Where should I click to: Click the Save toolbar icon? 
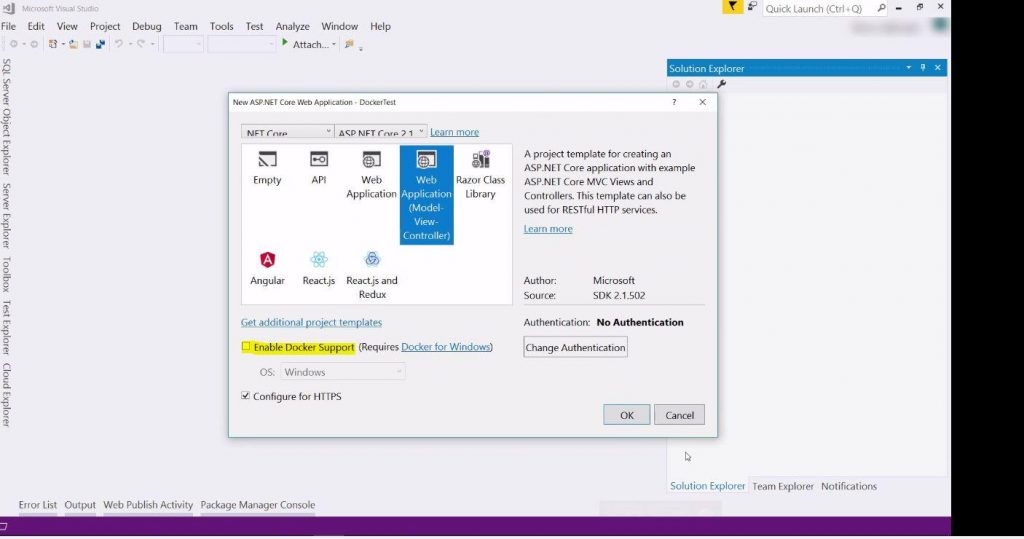pos(86,44)
